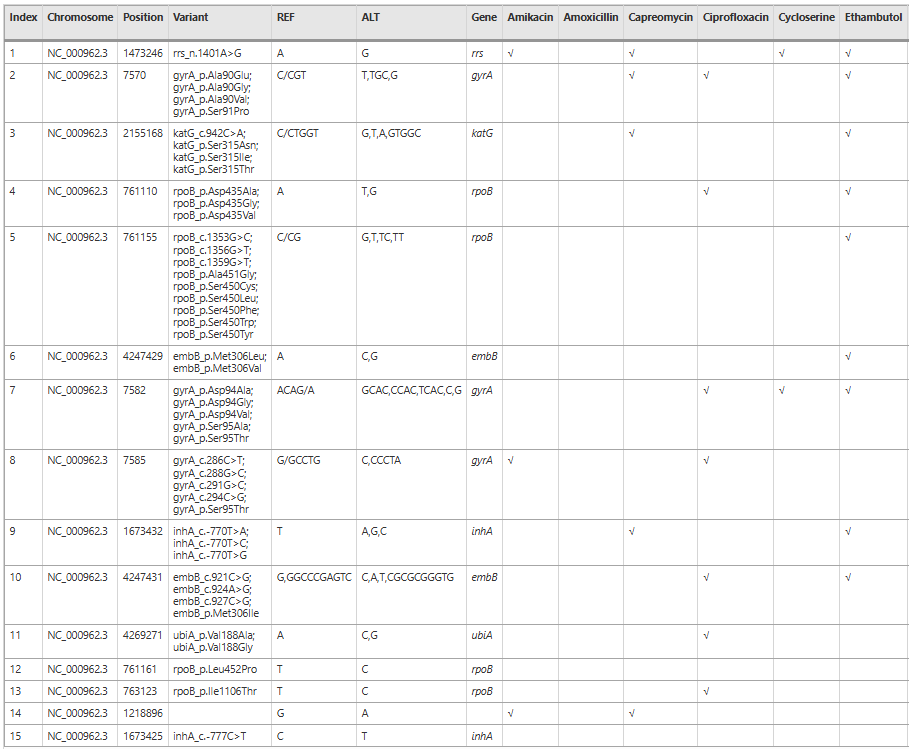This screenshot has width=909, height=749.
Task: Click the ubiA gene cell
Action: tap(482, 635)
